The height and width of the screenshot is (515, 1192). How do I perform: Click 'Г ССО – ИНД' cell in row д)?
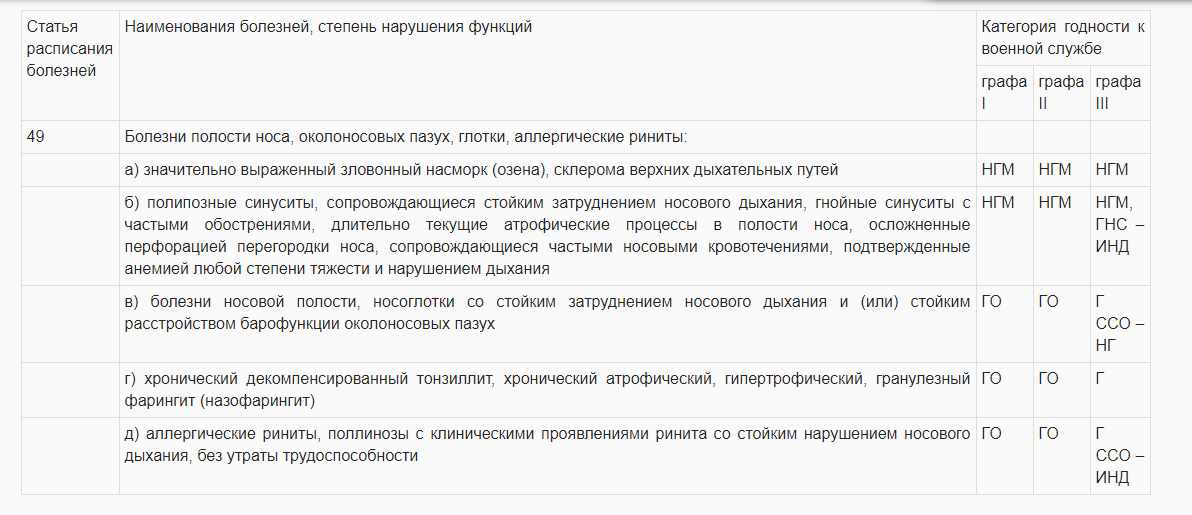[1120, 456]
